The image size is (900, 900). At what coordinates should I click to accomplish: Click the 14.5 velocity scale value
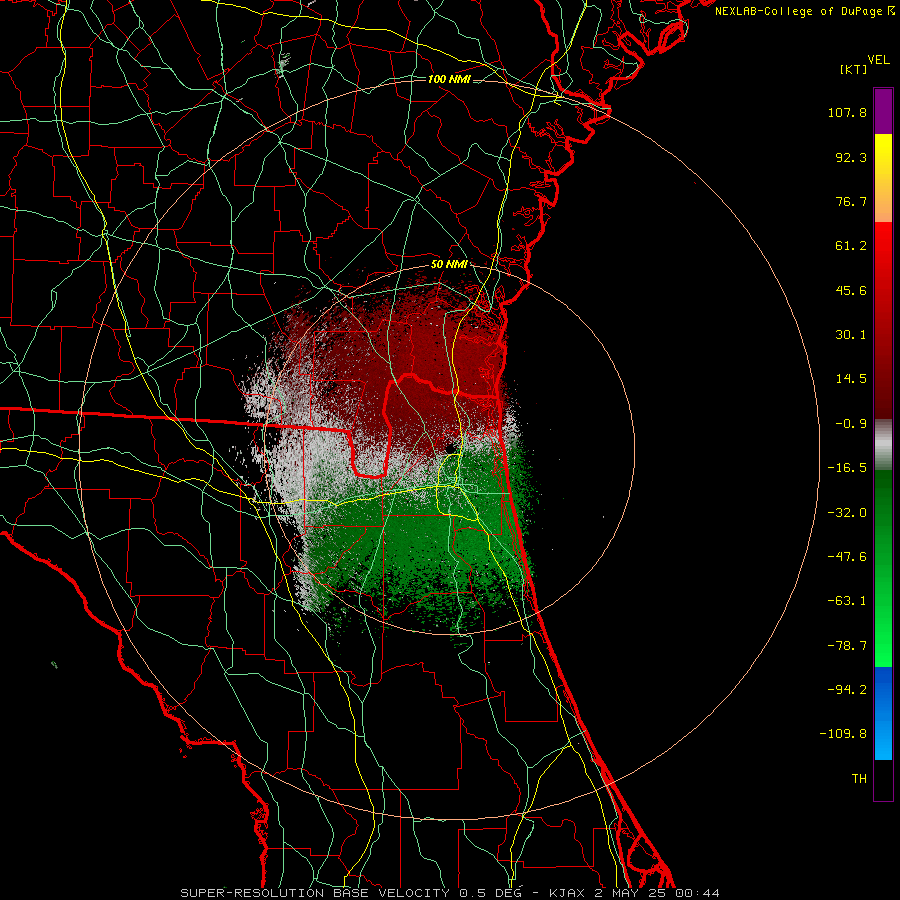(851, 379)
